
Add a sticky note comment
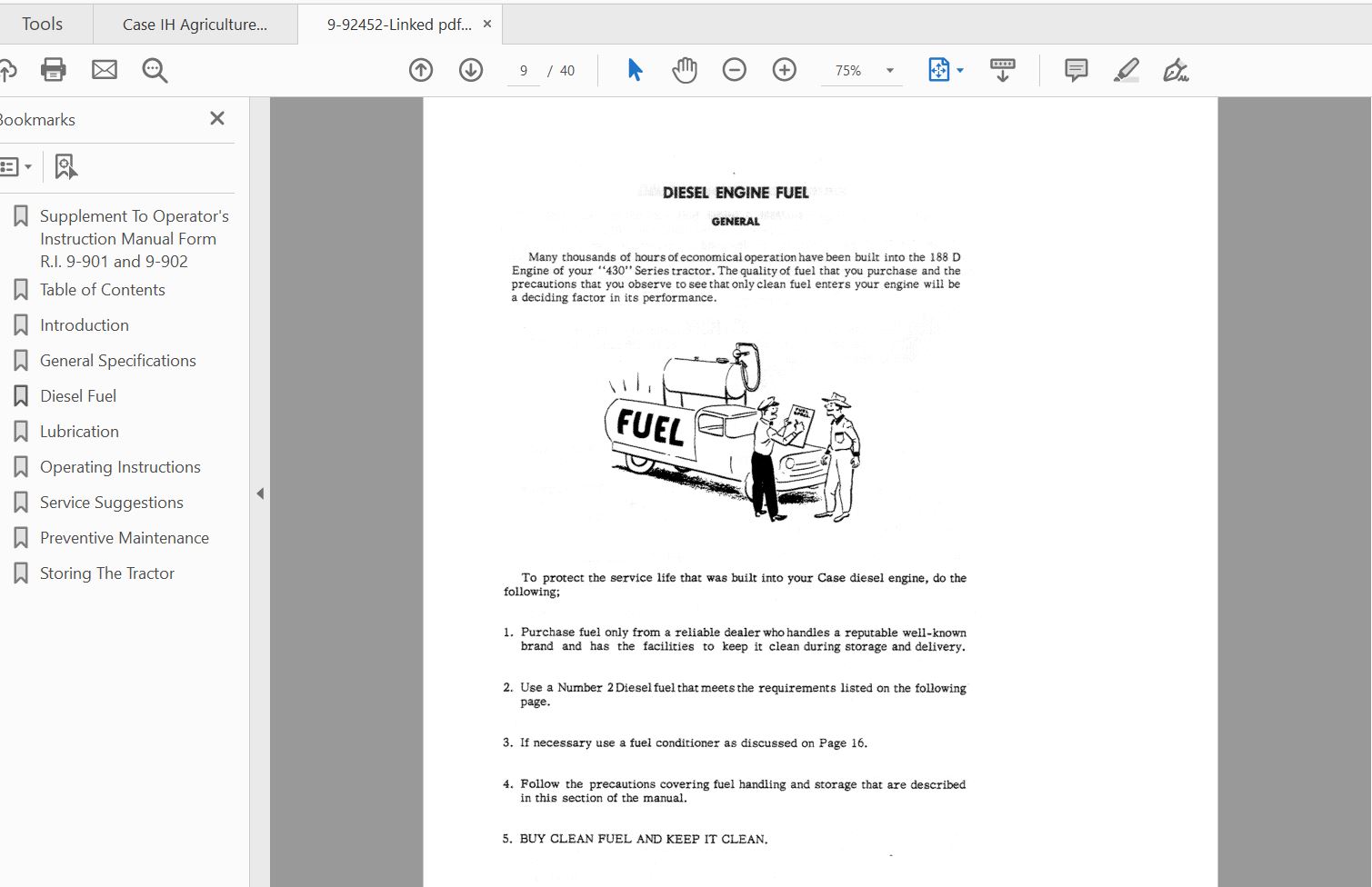pos(1077,70)
